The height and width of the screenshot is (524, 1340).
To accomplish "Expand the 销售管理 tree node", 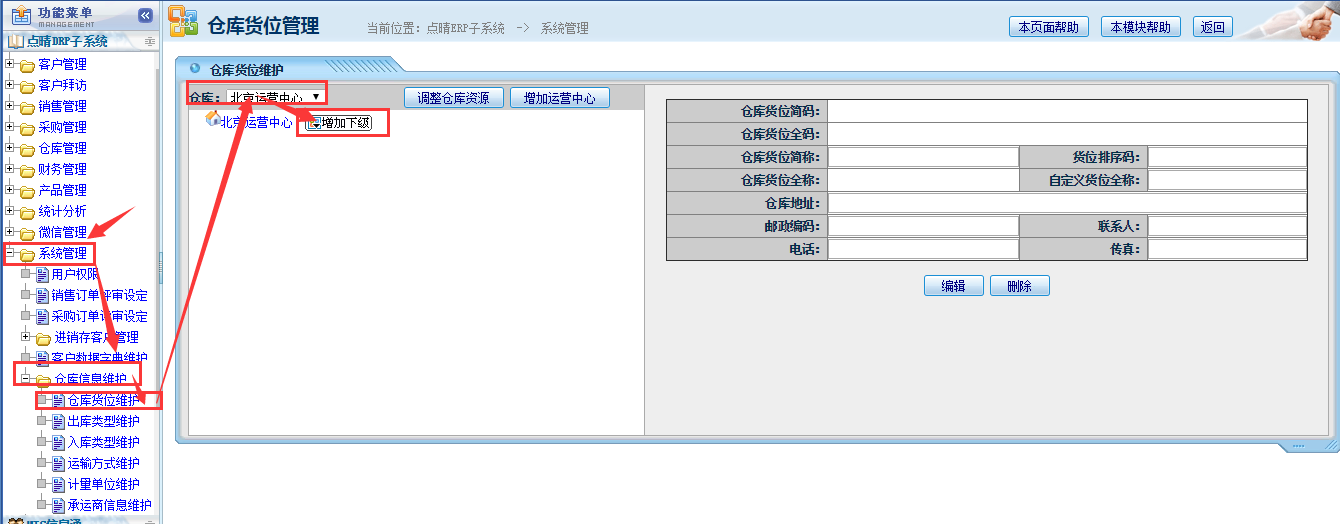I will pyautogui.click(x=10, y=106).
